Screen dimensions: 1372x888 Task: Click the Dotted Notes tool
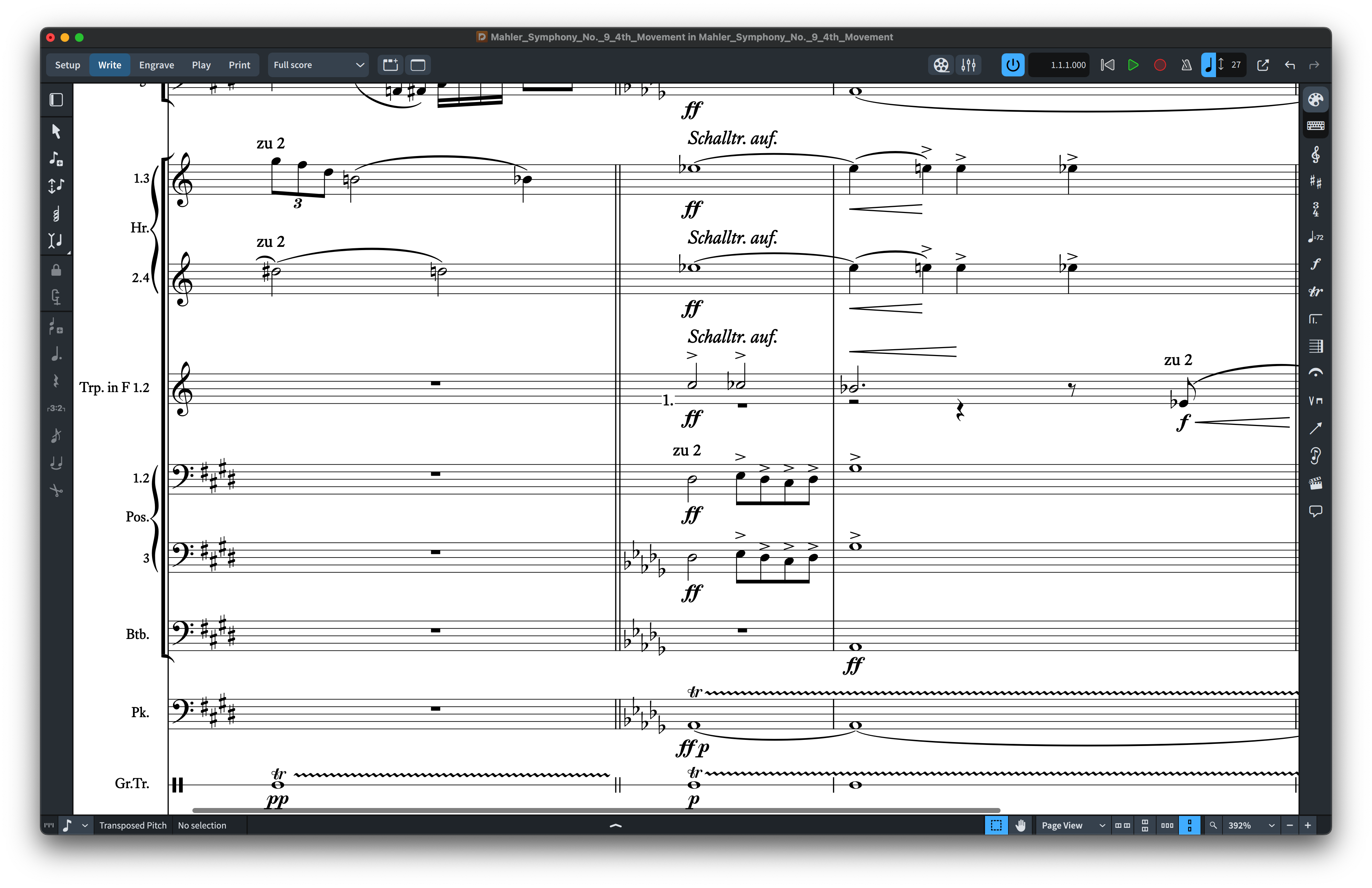tap(56, 354)
